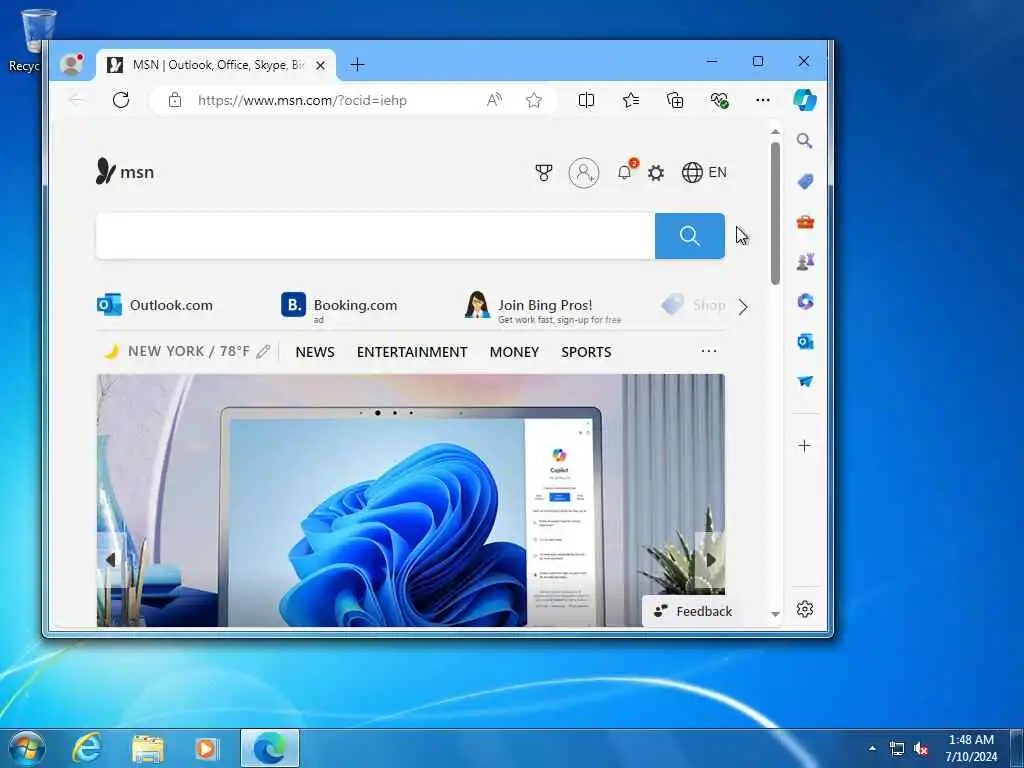Click the vertical scrollbar thumb
Image resolution: width=1024 pixels, height=768 pixels.
[775, 214]
